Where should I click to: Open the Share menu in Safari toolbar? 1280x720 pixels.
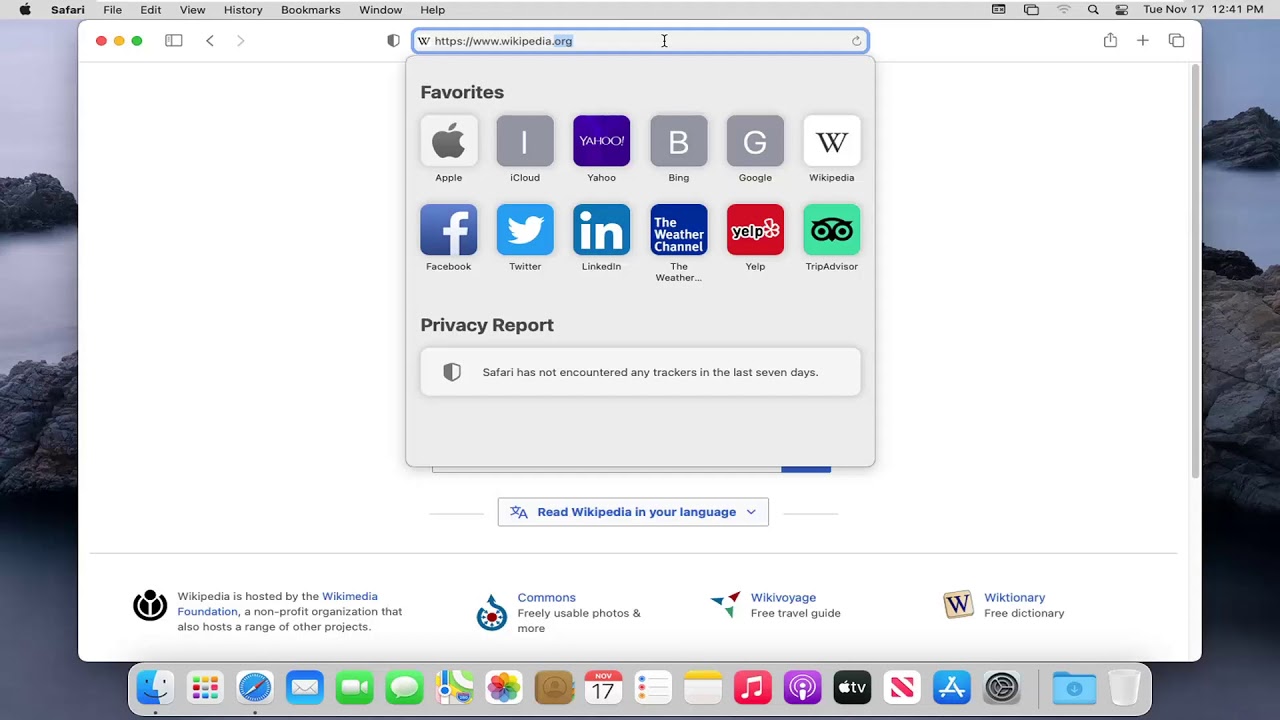1110,40
